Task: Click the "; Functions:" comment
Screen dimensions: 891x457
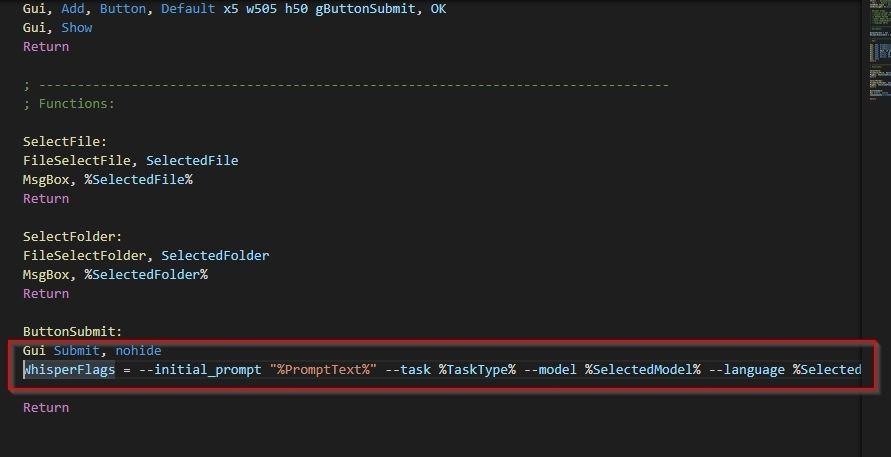Action: click(69, 103)
